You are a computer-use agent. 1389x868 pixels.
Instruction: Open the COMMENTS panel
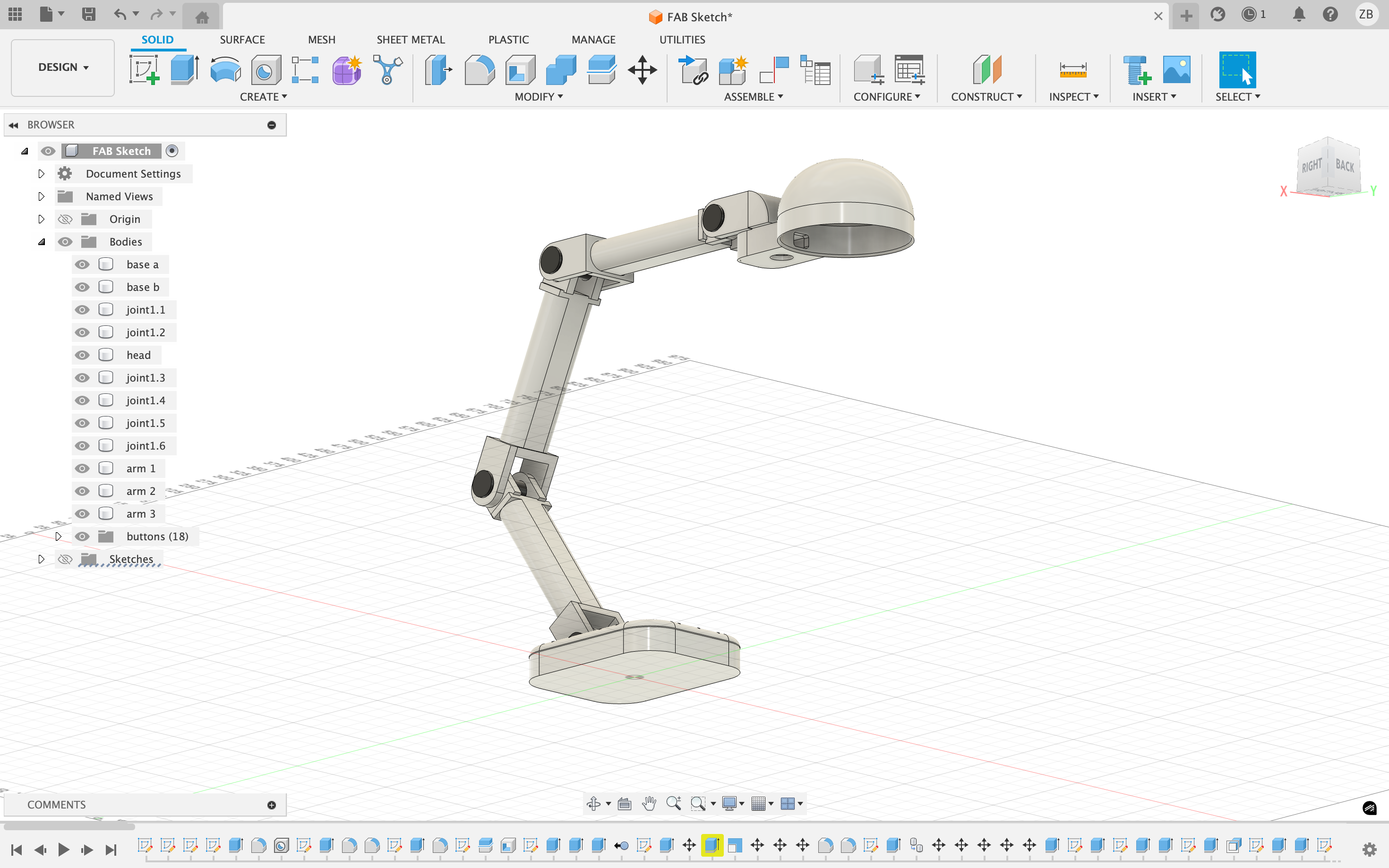(x=56, y=804)
